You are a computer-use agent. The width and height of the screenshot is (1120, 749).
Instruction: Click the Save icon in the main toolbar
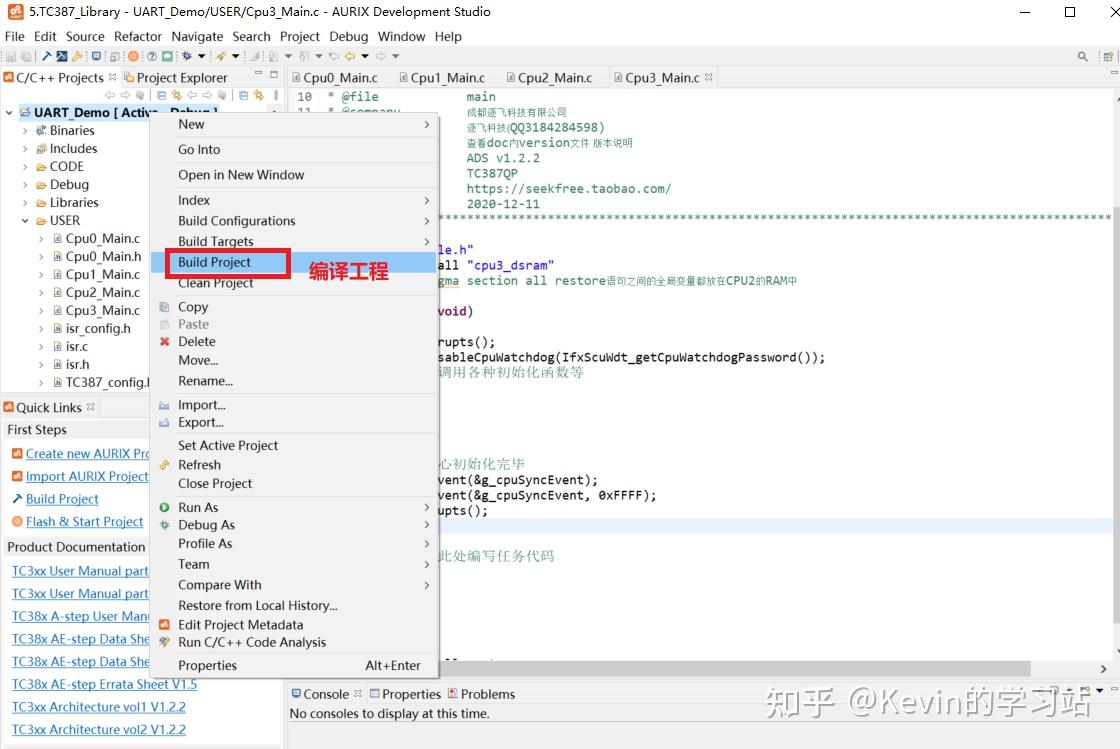[x=11, y=56]
